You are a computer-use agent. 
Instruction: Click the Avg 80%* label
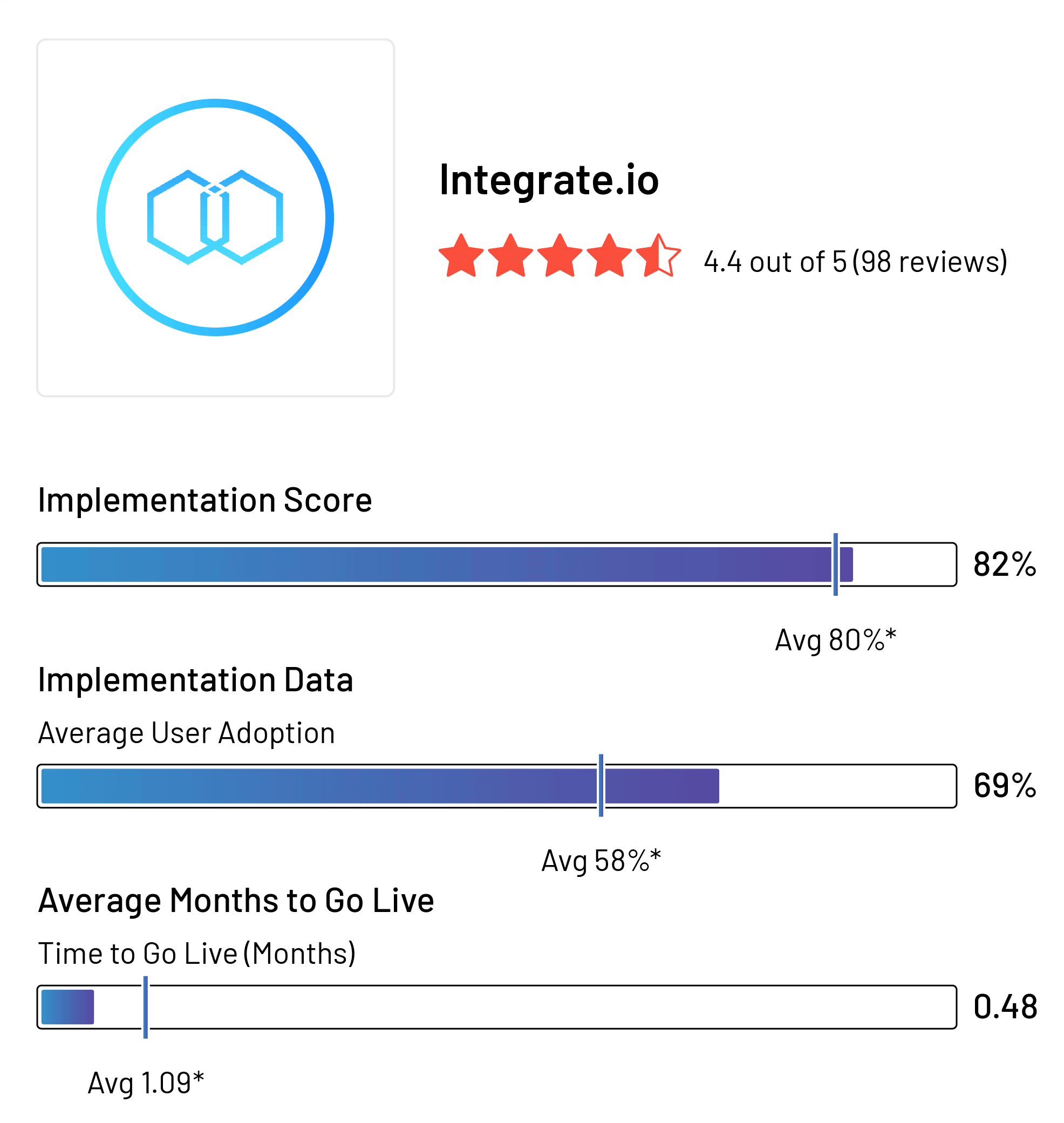(835, 640)
